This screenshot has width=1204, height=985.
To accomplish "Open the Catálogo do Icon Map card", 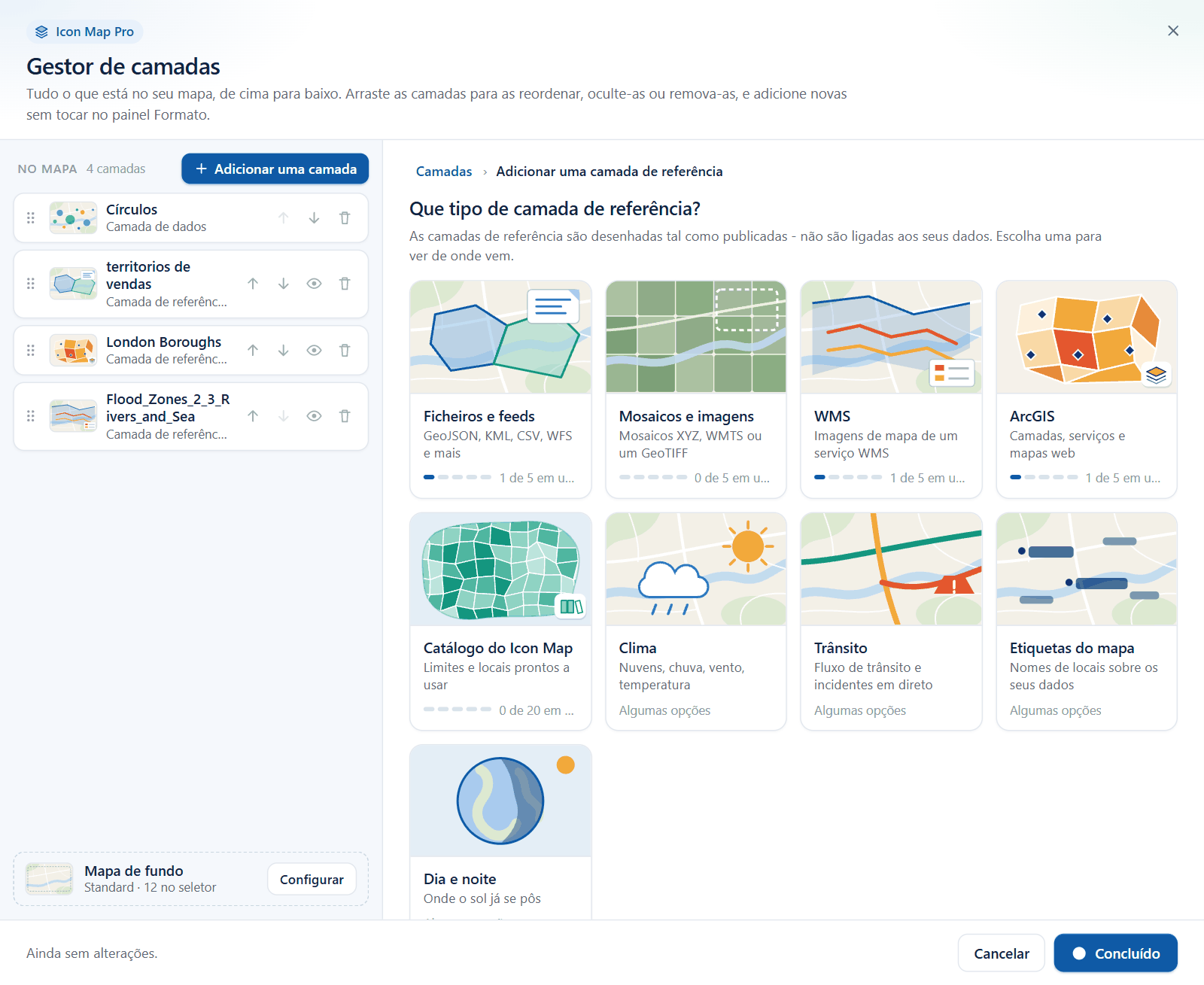I will click(x=500, y=622).
